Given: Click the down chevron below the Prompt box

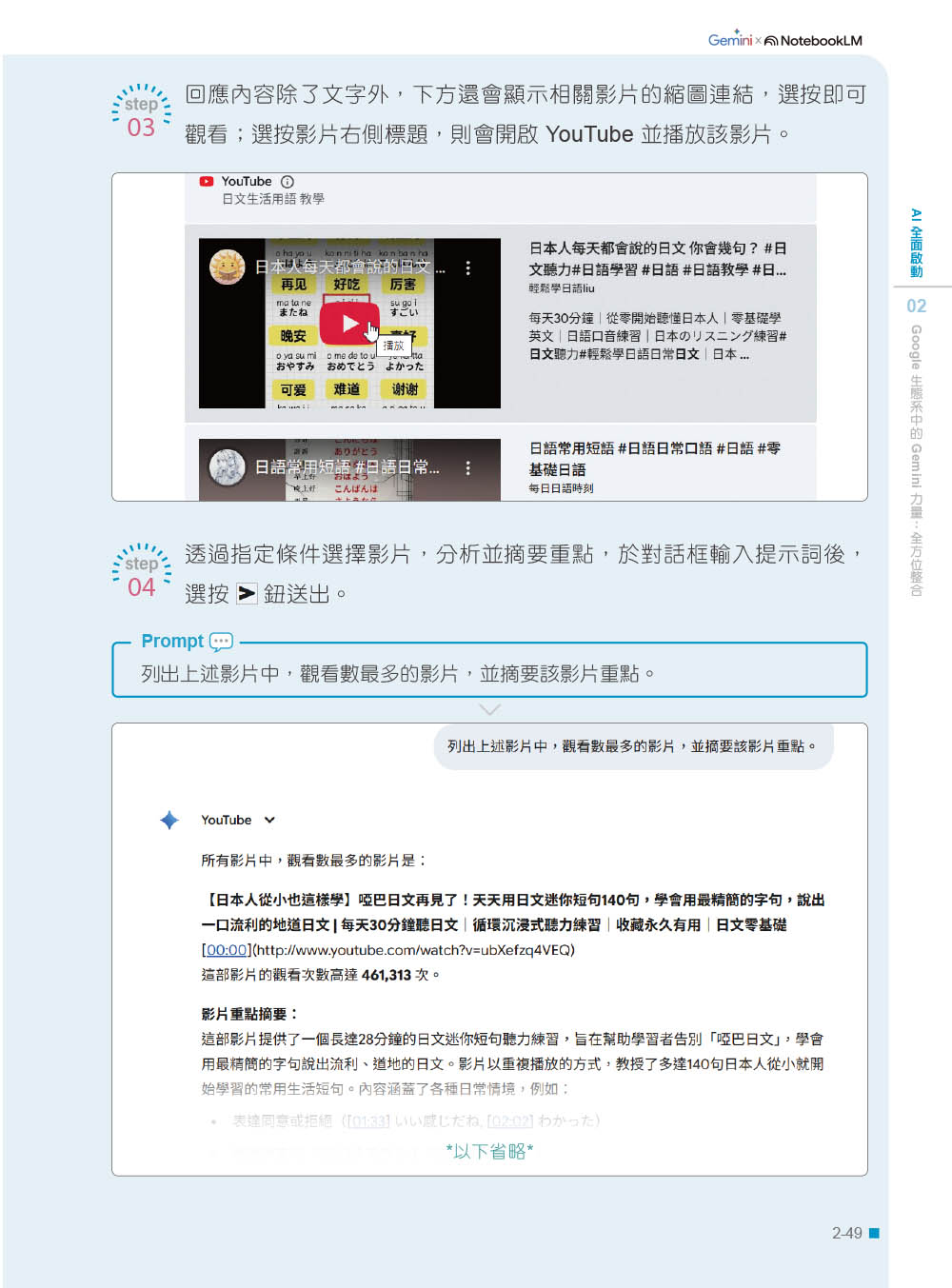Looking at the screenshot, I should coord(489,710).
